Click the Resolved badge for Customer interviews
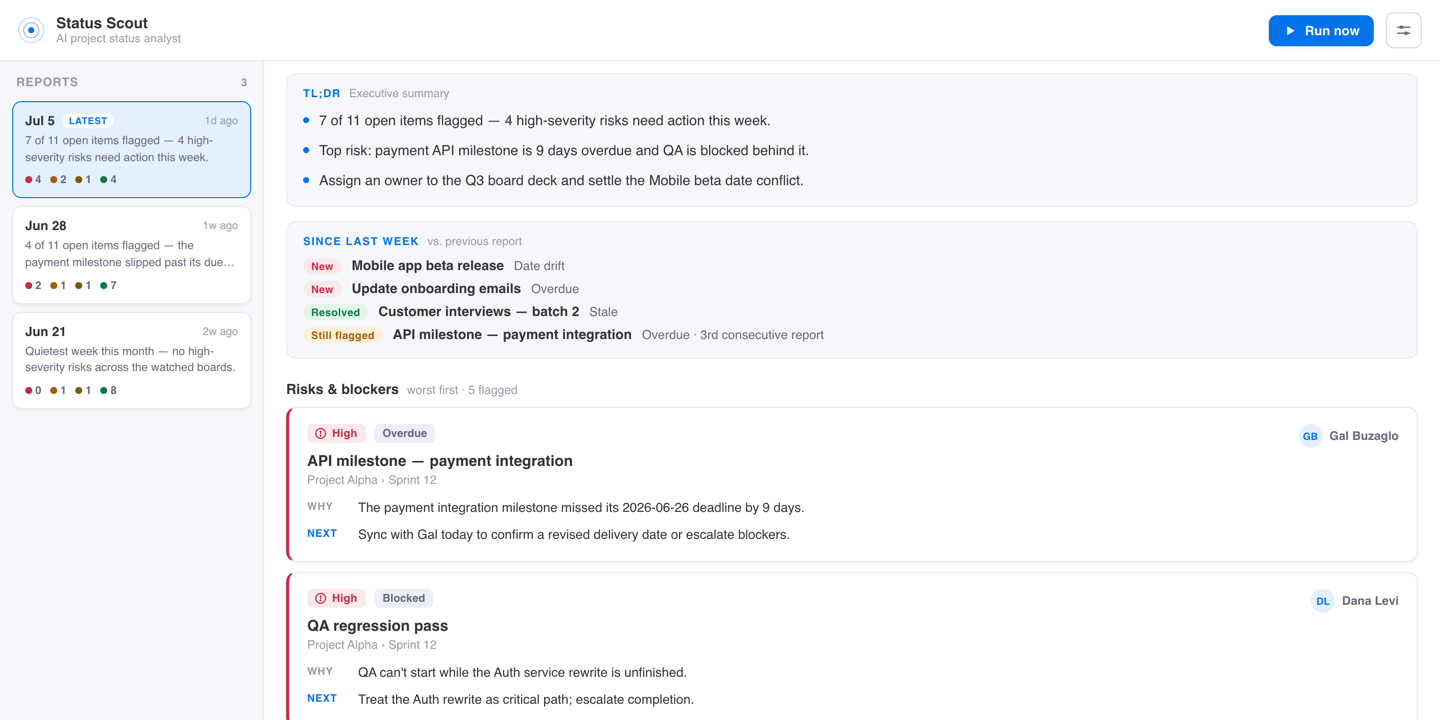1440x720 pixels. (x=335, y=312)
